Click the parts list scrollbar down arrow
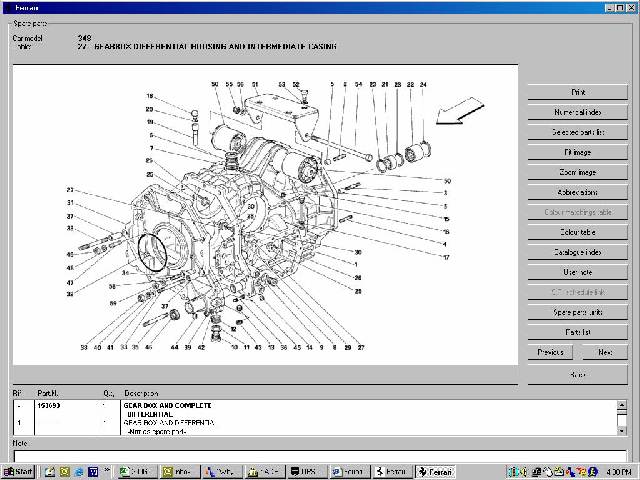Screen dimensions: 640x480 pos(622,431)
